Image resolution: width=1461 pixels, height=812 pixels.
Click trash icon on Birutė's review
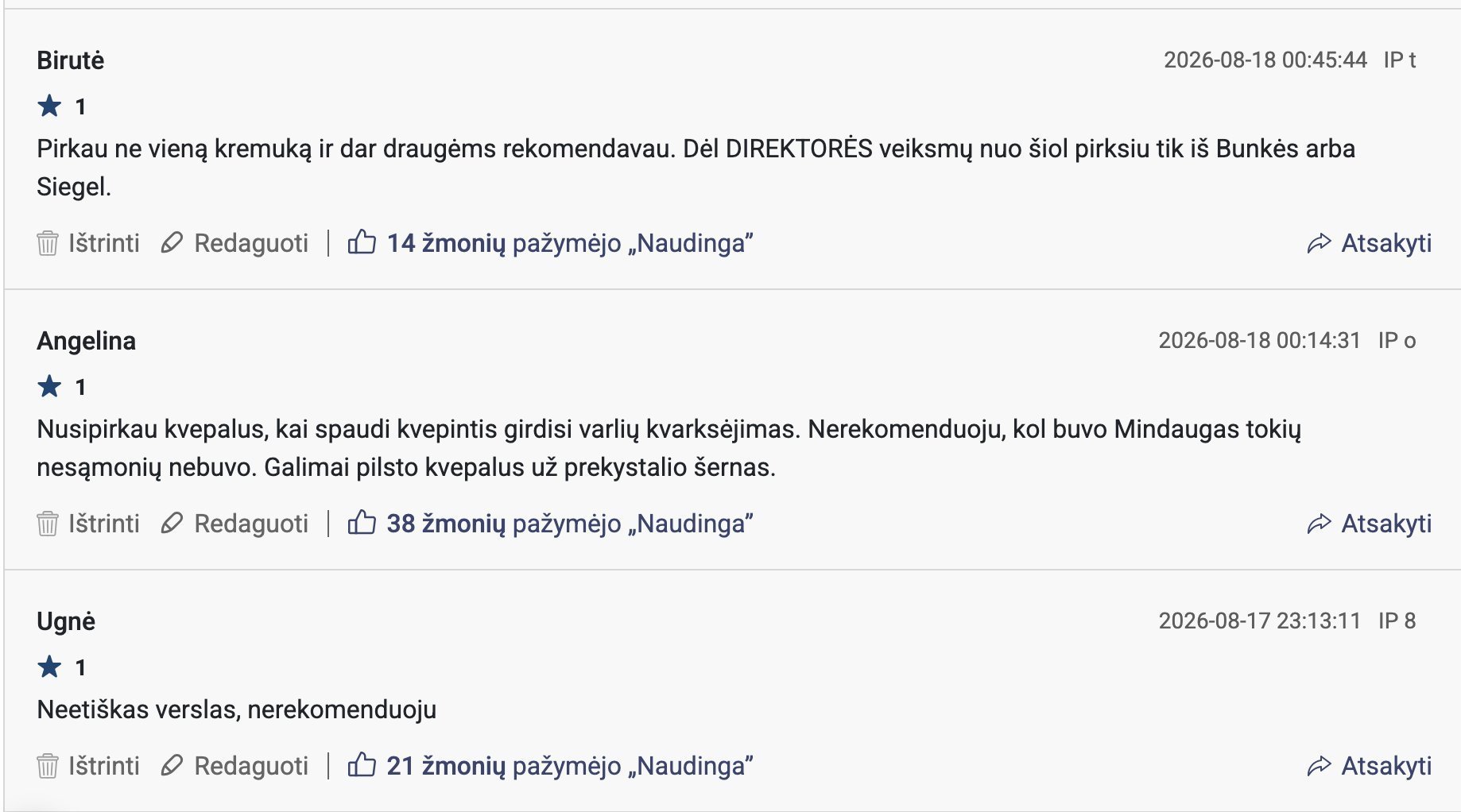pyautogui.click(x=48, y=243)
